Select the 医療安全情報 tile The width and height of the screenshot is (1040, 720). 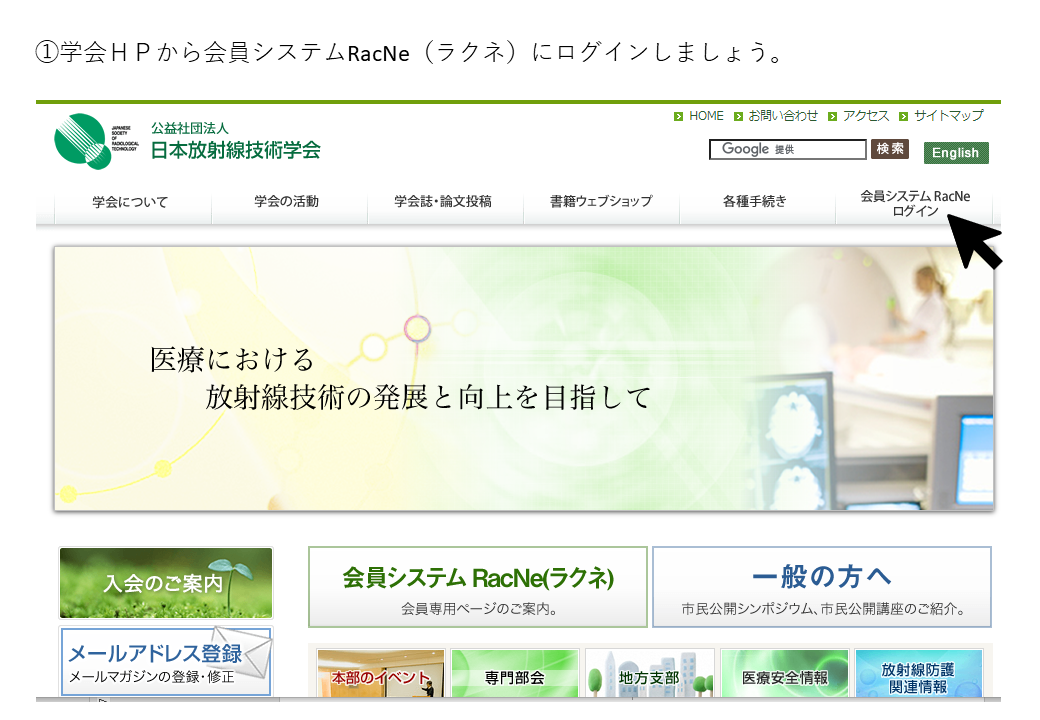coord(784,675)
